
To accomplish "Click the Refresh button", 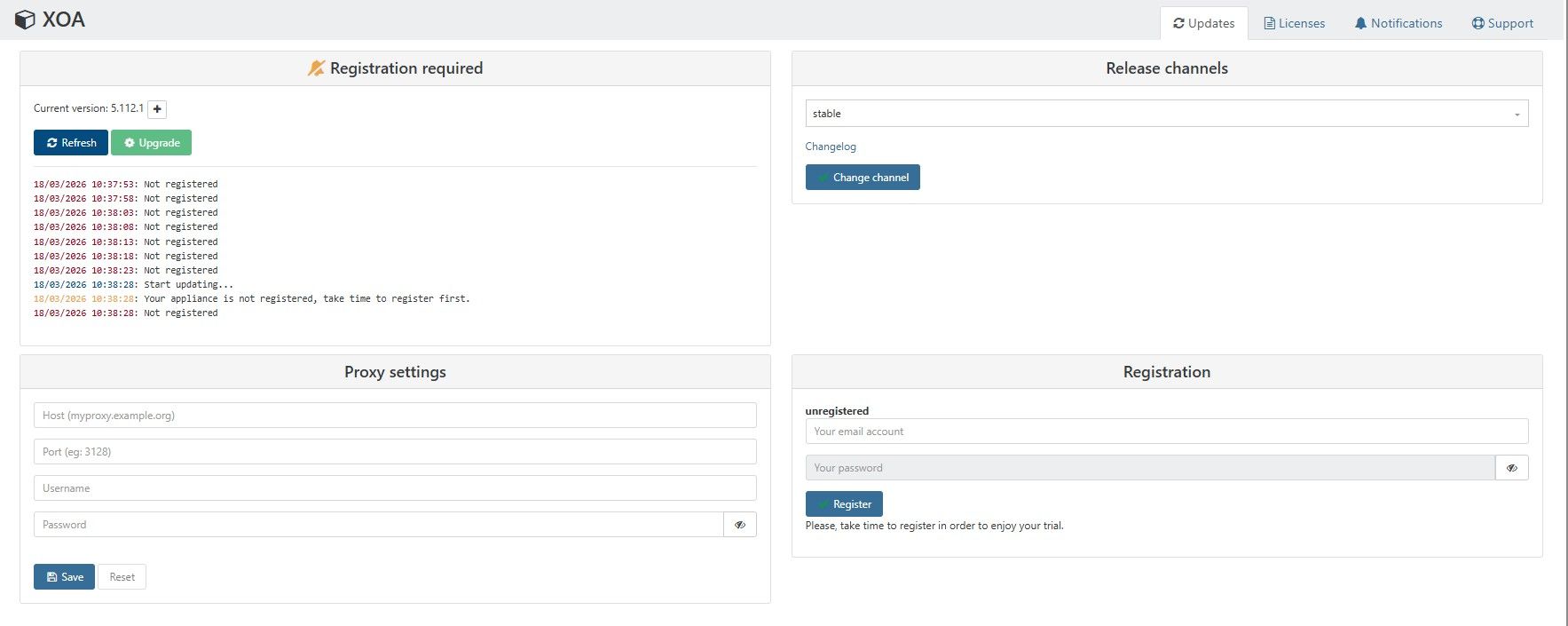I will coord(71,143).
